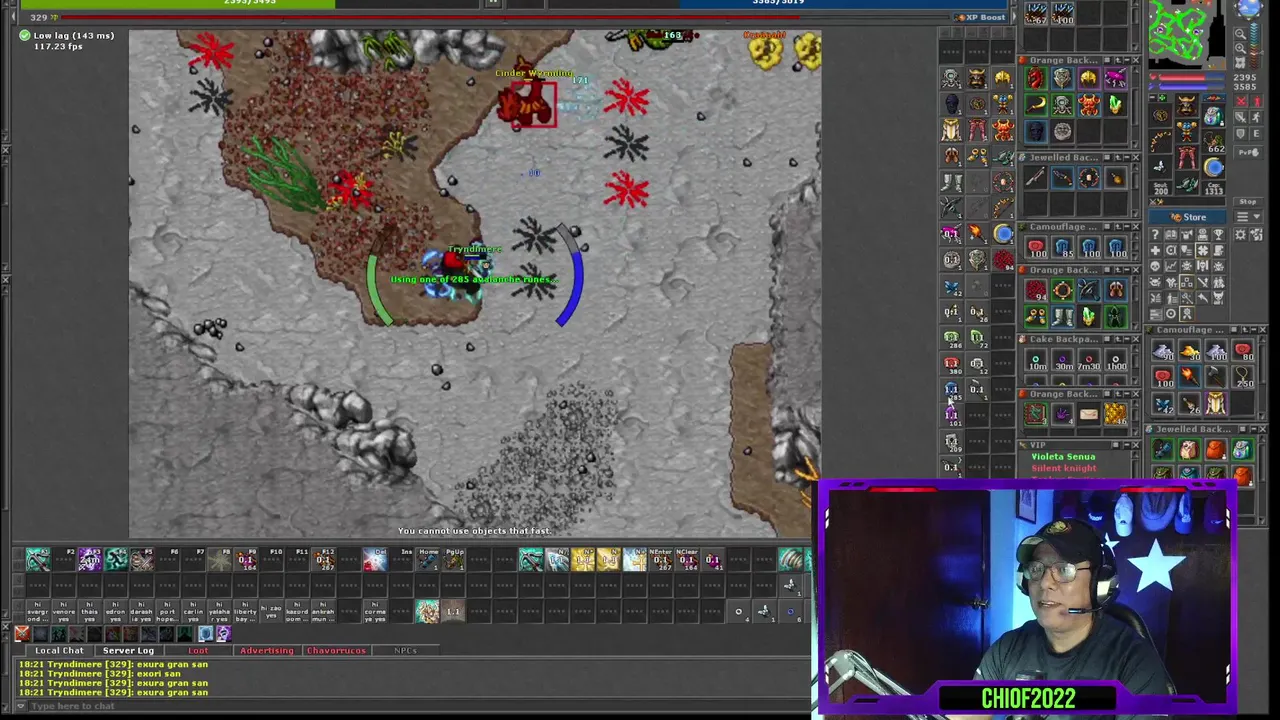Zoom in the minimap
Viewport: 1280px width, 720px height.
(1240, 48)
